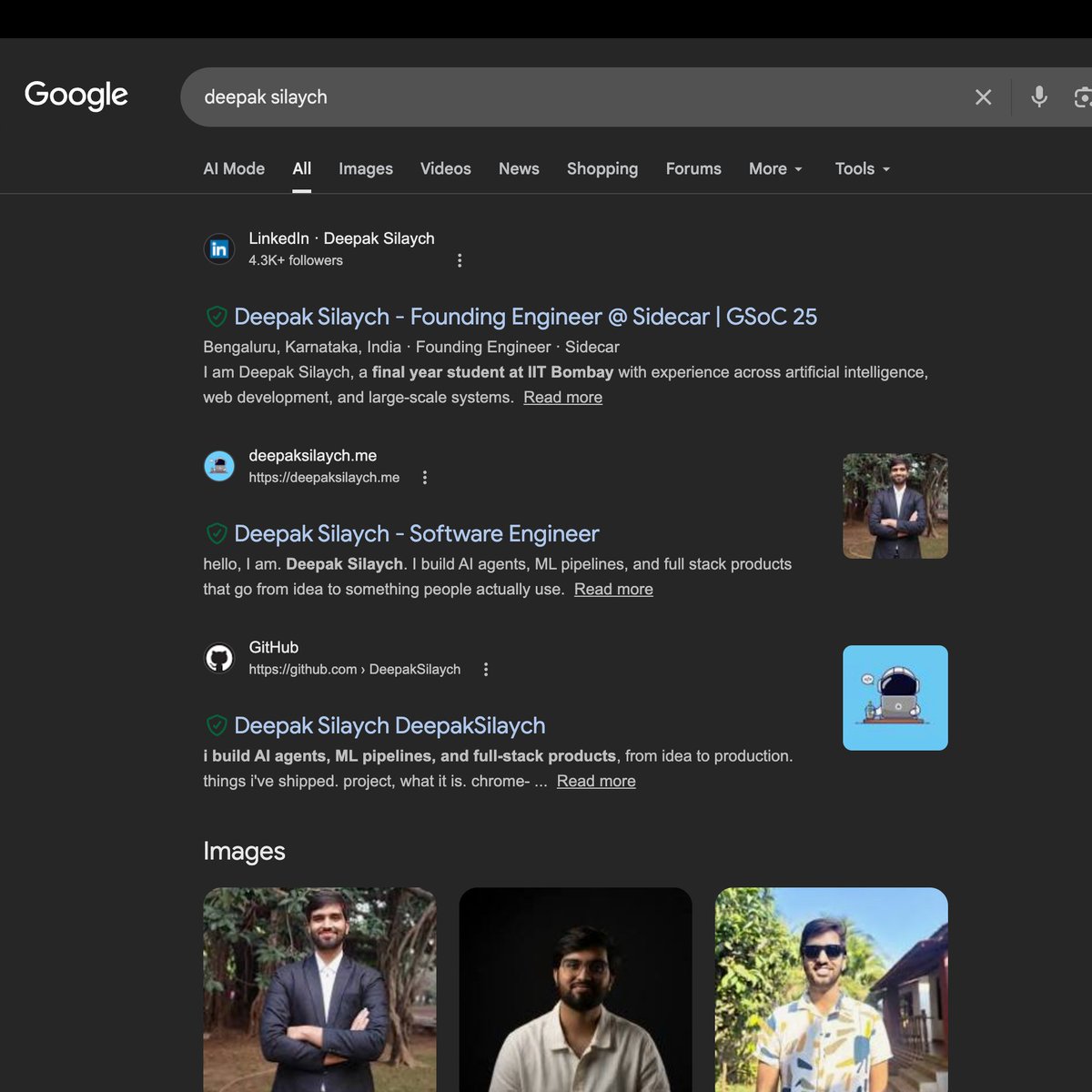Click 'Bengaluru, Karnataka, India · Founding Engineer · Sidecar' line
This screenshot has width=1092, height=1092.
[411, 347]
